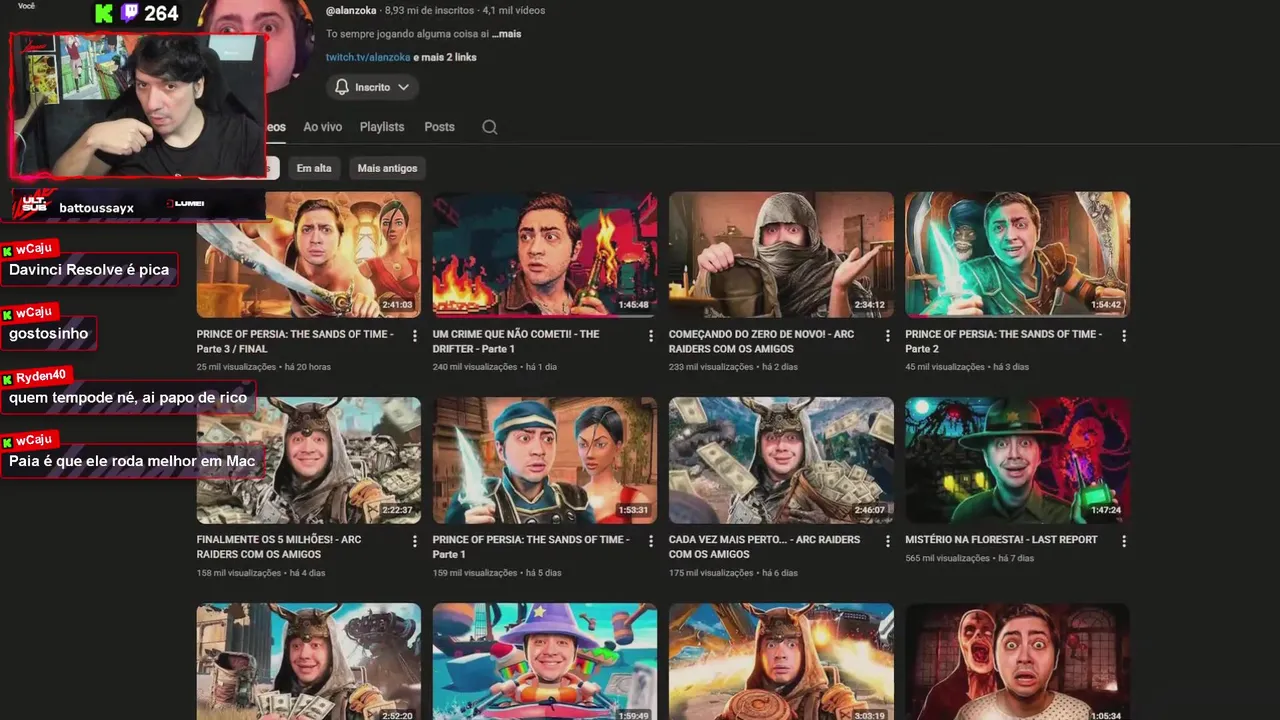Click chat message 'quem tempode né, ai papo de rico'
This screenshot has height=720, width=1280.
(x=128, y=398)
